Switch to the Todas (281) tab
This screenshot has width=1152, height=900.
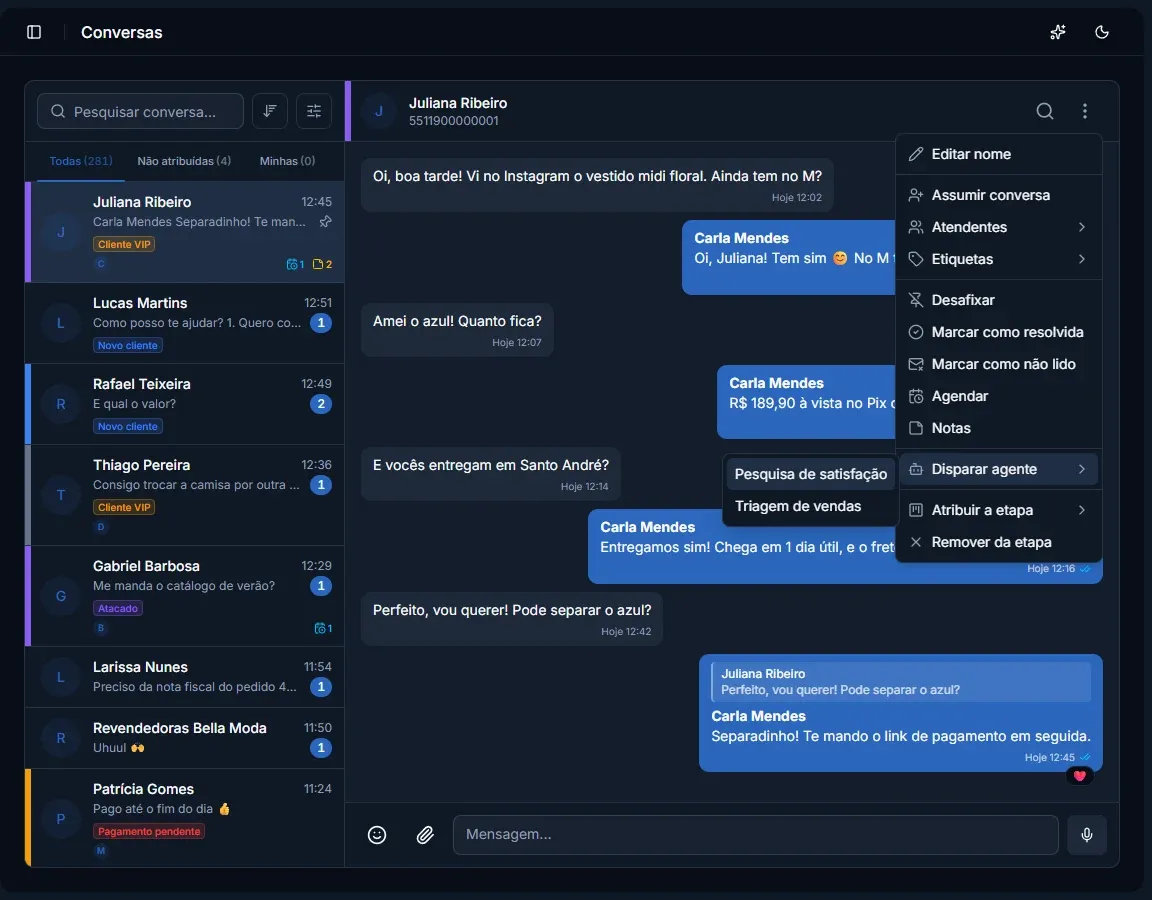[81, 161]
